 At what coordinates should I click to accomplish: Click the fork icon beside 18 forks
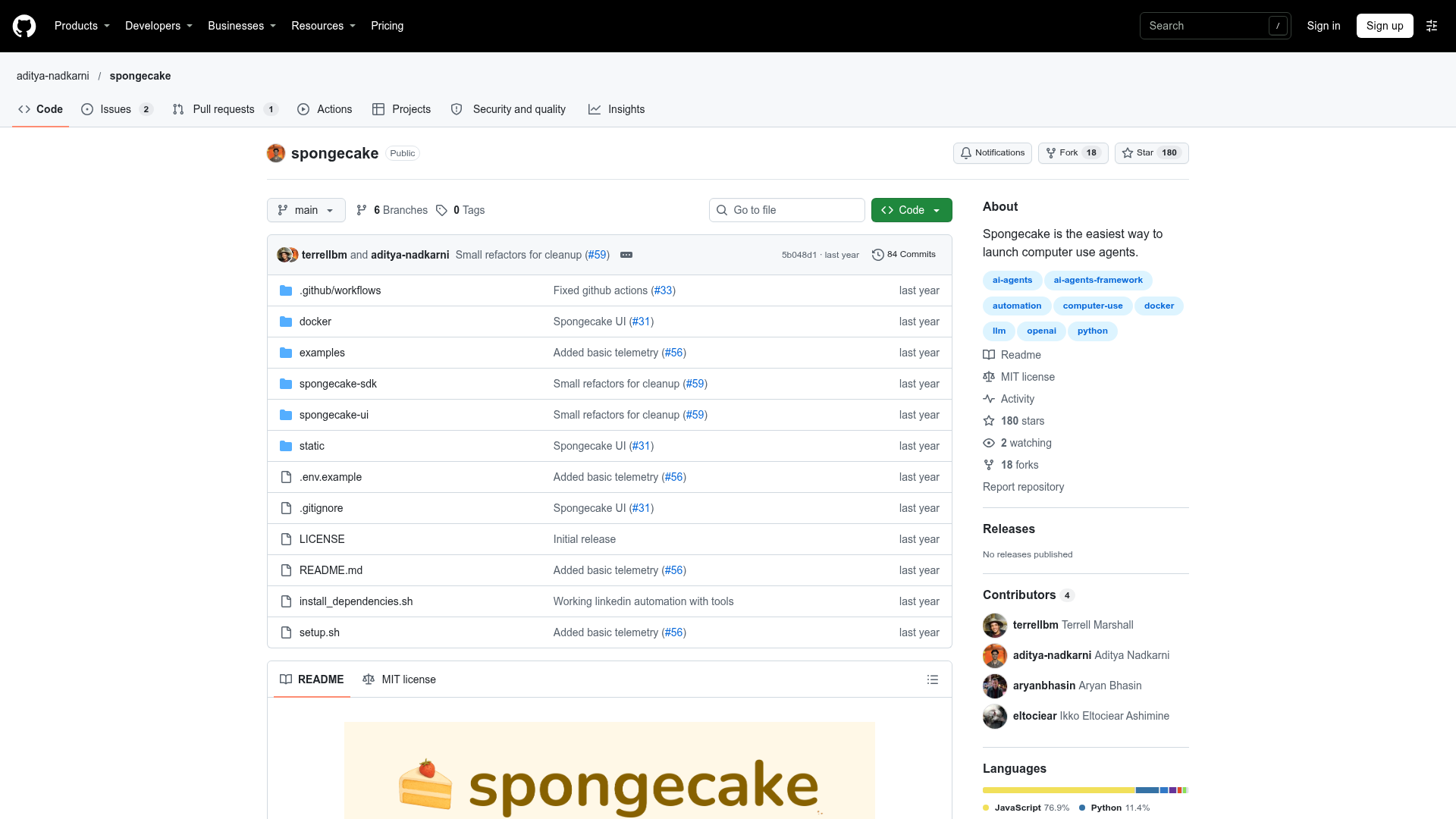[989, 465]
